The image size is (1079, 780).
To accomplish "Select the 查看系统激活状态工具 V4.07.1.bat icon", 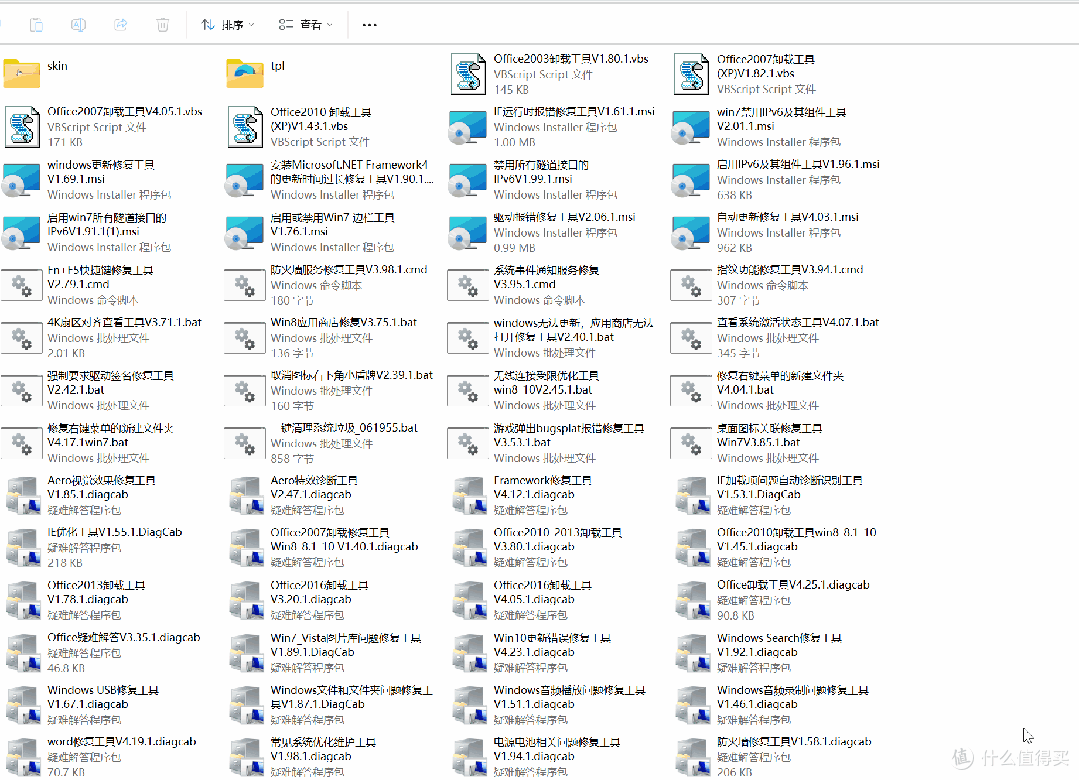I will click(691, 338).
